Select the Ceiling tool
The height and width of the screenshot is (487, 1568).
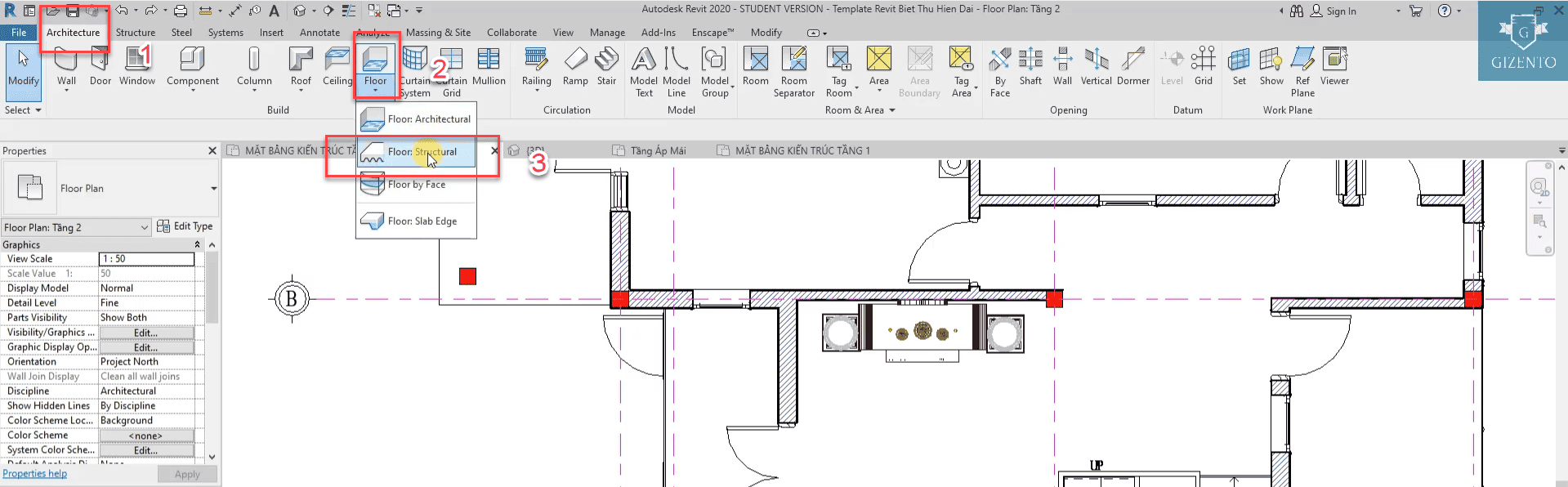(x=337, y=66)
